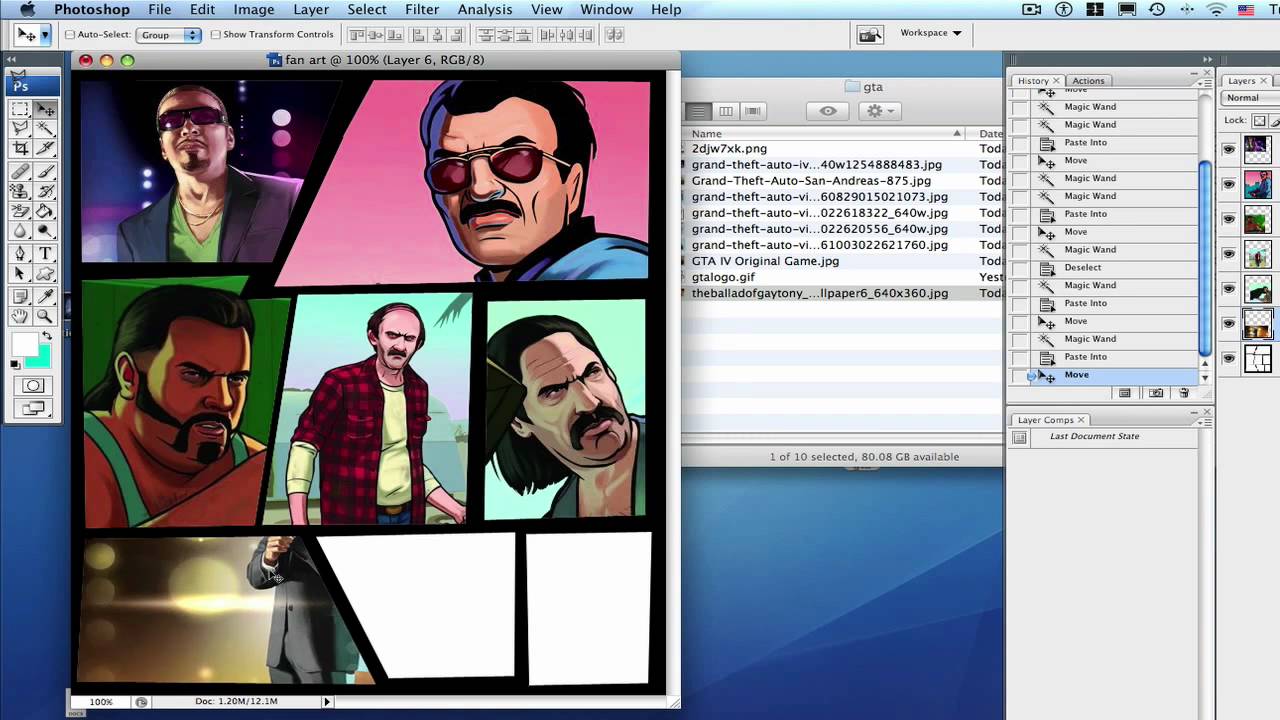
Task: Open the Workspace dropdown
Action: tap(930, 33)
